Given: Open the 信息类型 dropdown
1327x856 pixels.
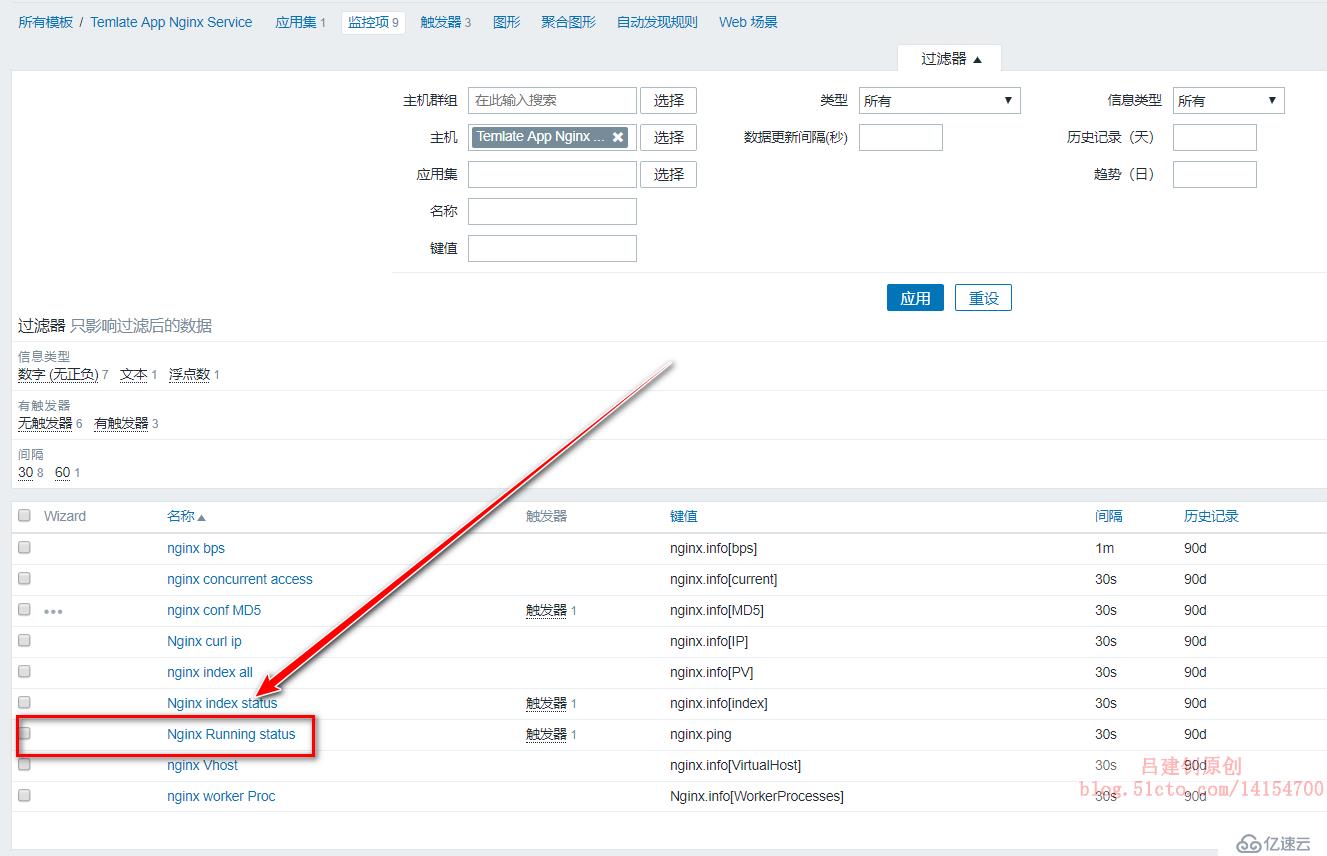Looking at the screenshot, I should (1228, 100).
